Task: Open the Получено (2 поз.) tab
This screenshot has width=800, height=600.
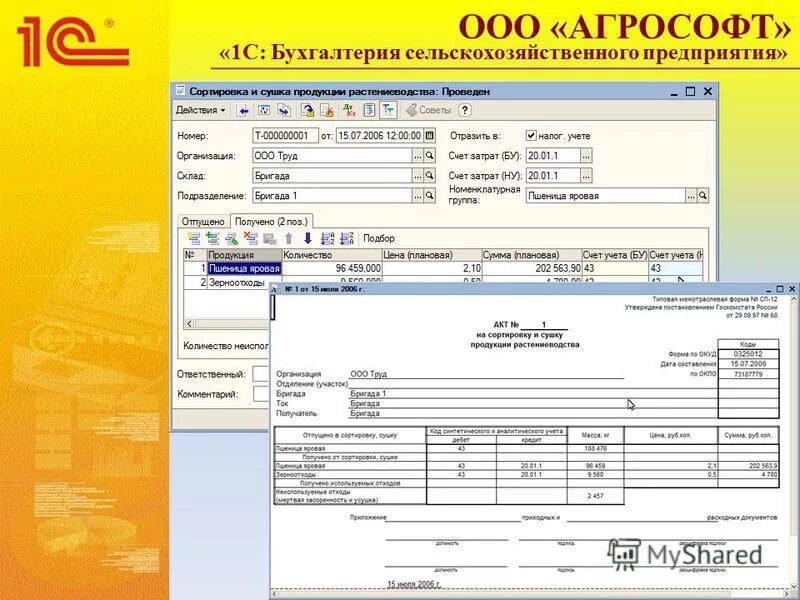Action: click(x=271, y=221)
